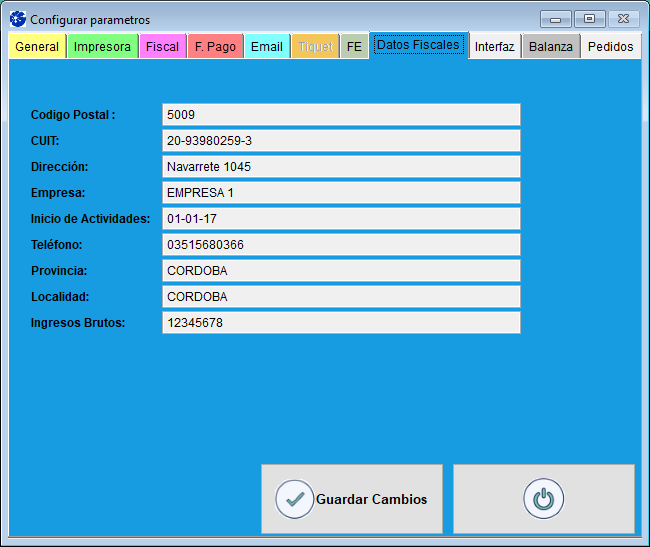Click the Dirección field with Navarrete 1045

click(x=341, y=167)
